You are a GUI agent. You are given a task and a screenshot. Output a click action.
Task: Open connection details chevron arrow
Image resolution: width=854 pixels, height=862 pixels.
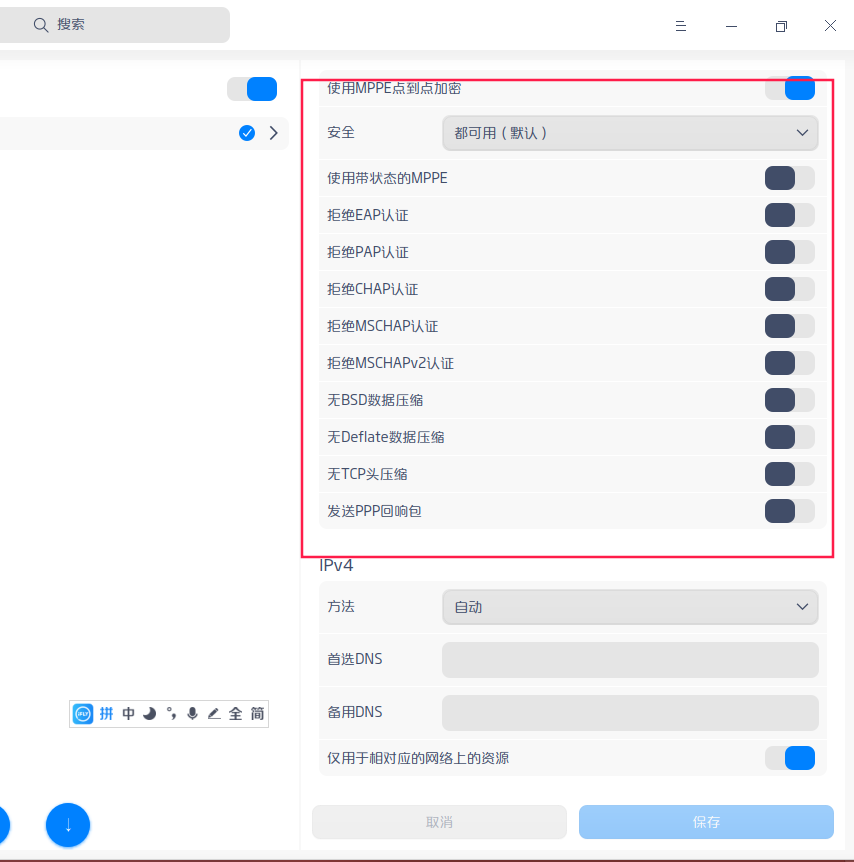click(274, 133)
